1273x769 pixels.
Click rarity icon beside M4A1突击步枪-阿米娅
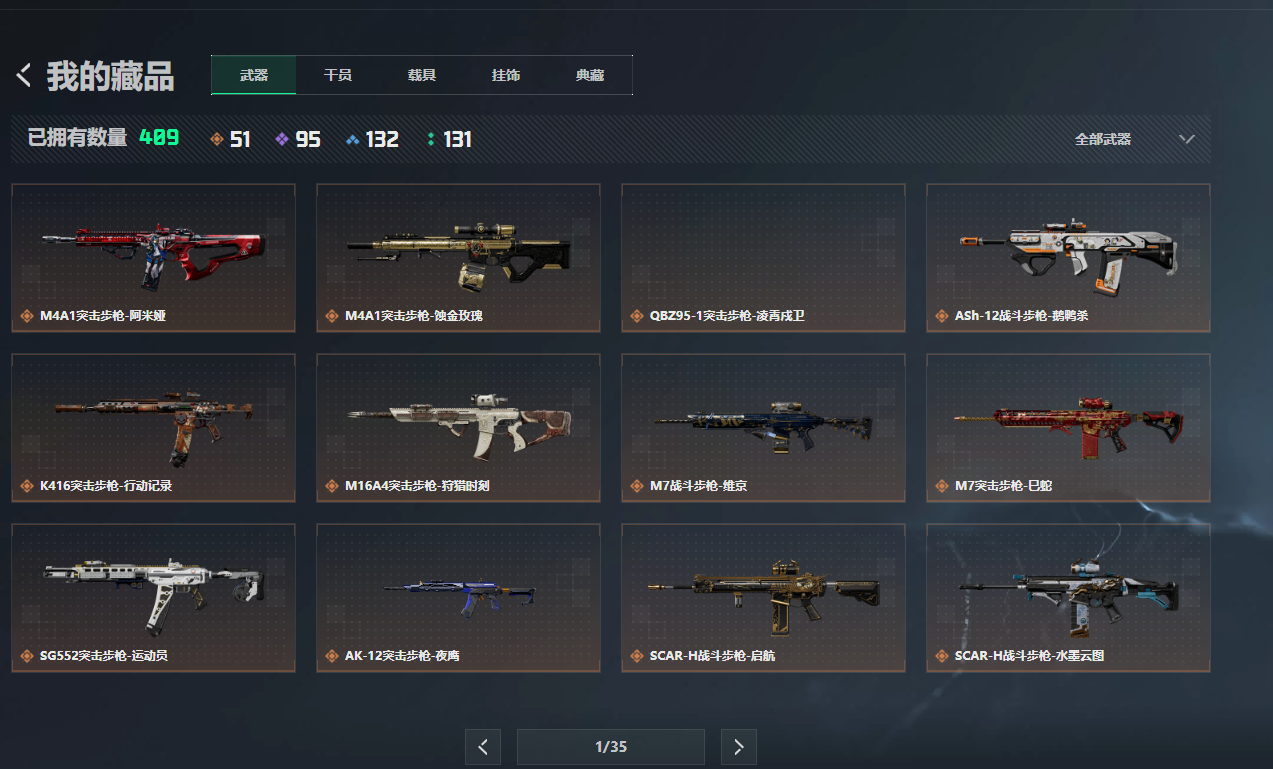(x=27, y=316)
